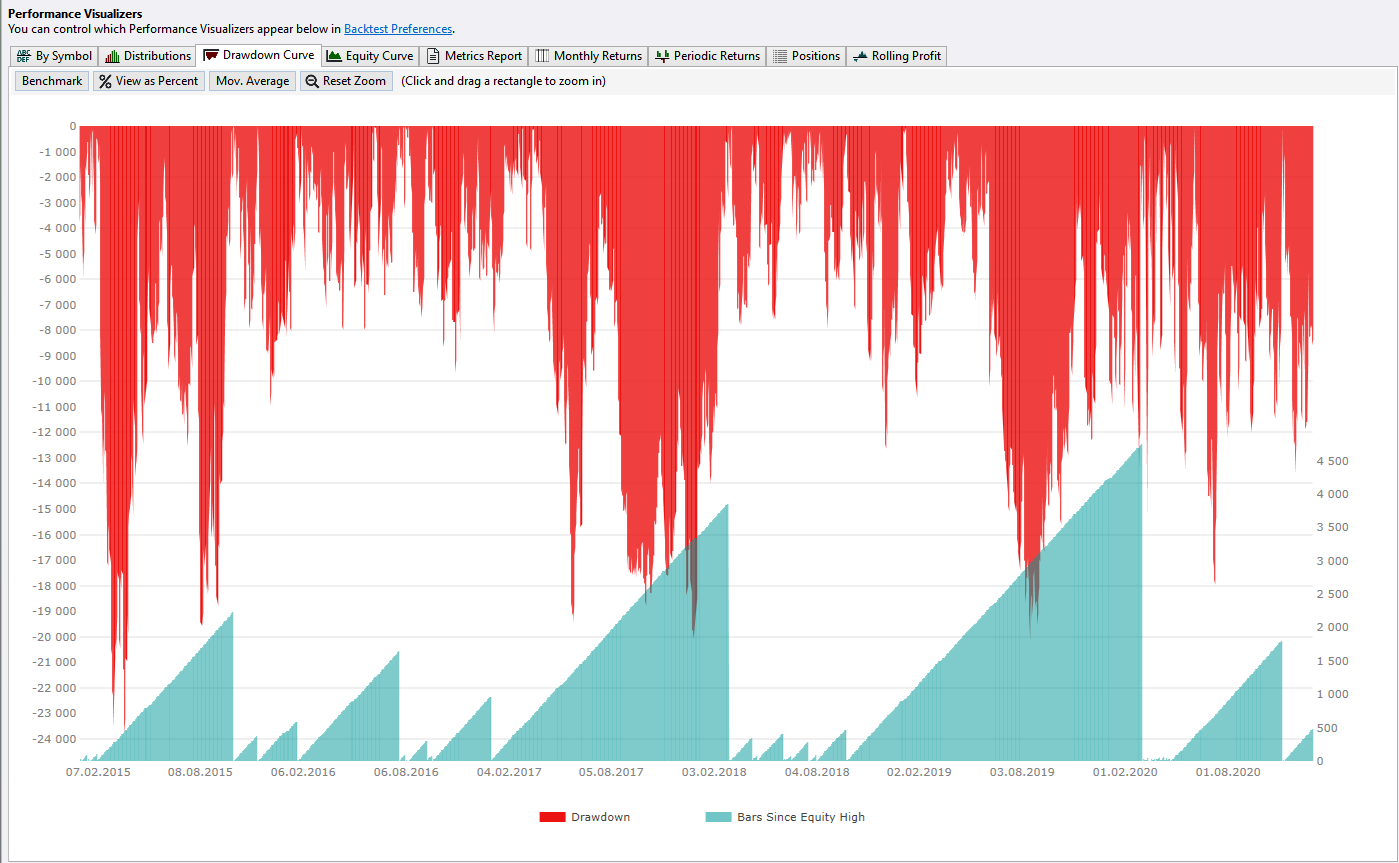Open the Backtest Preferences link
This screenshot has height=863, width=1399.
coord(397,28)
